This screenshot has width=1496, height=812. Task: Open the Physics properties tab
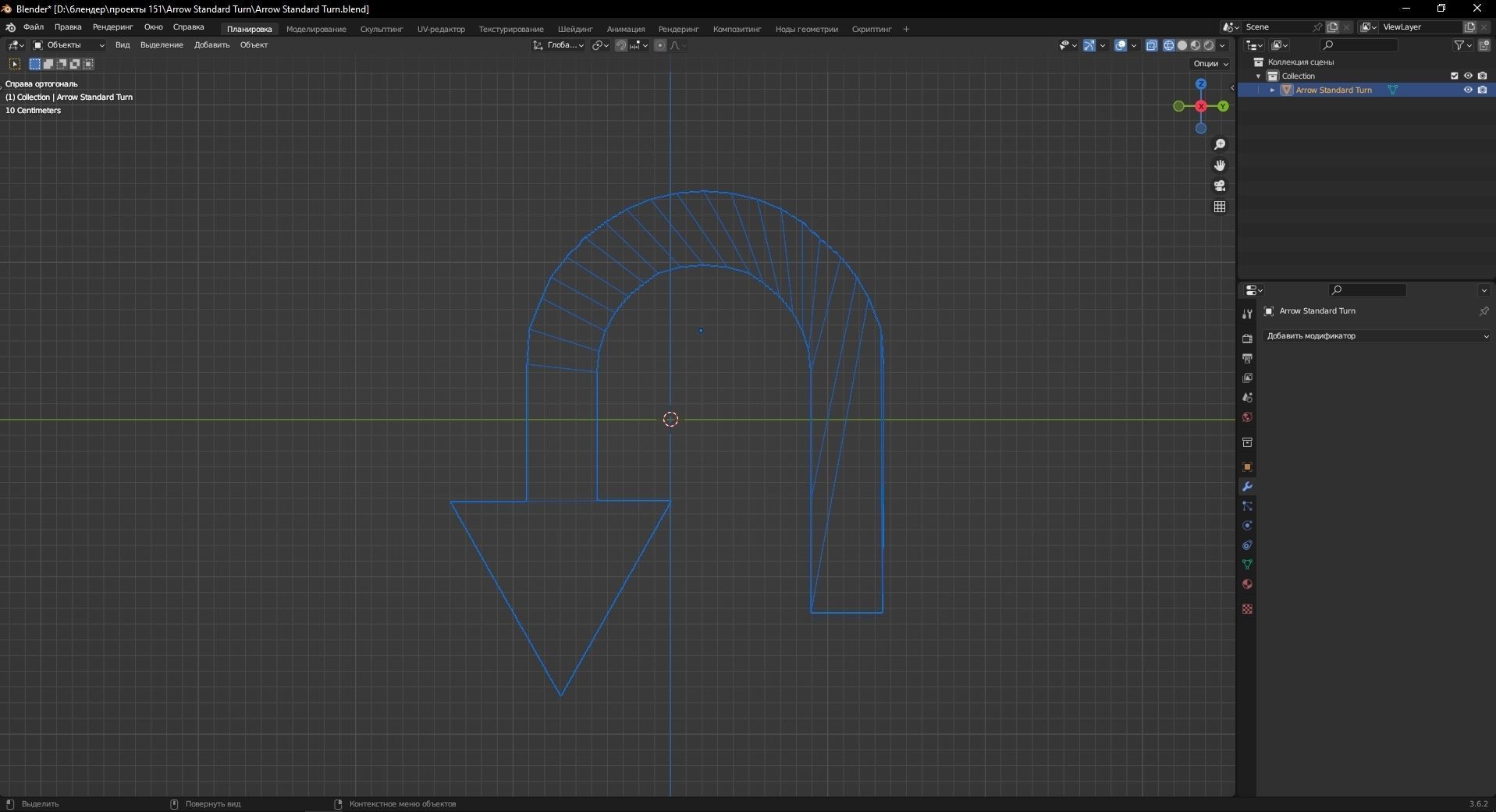click(x=1247, y=526)
